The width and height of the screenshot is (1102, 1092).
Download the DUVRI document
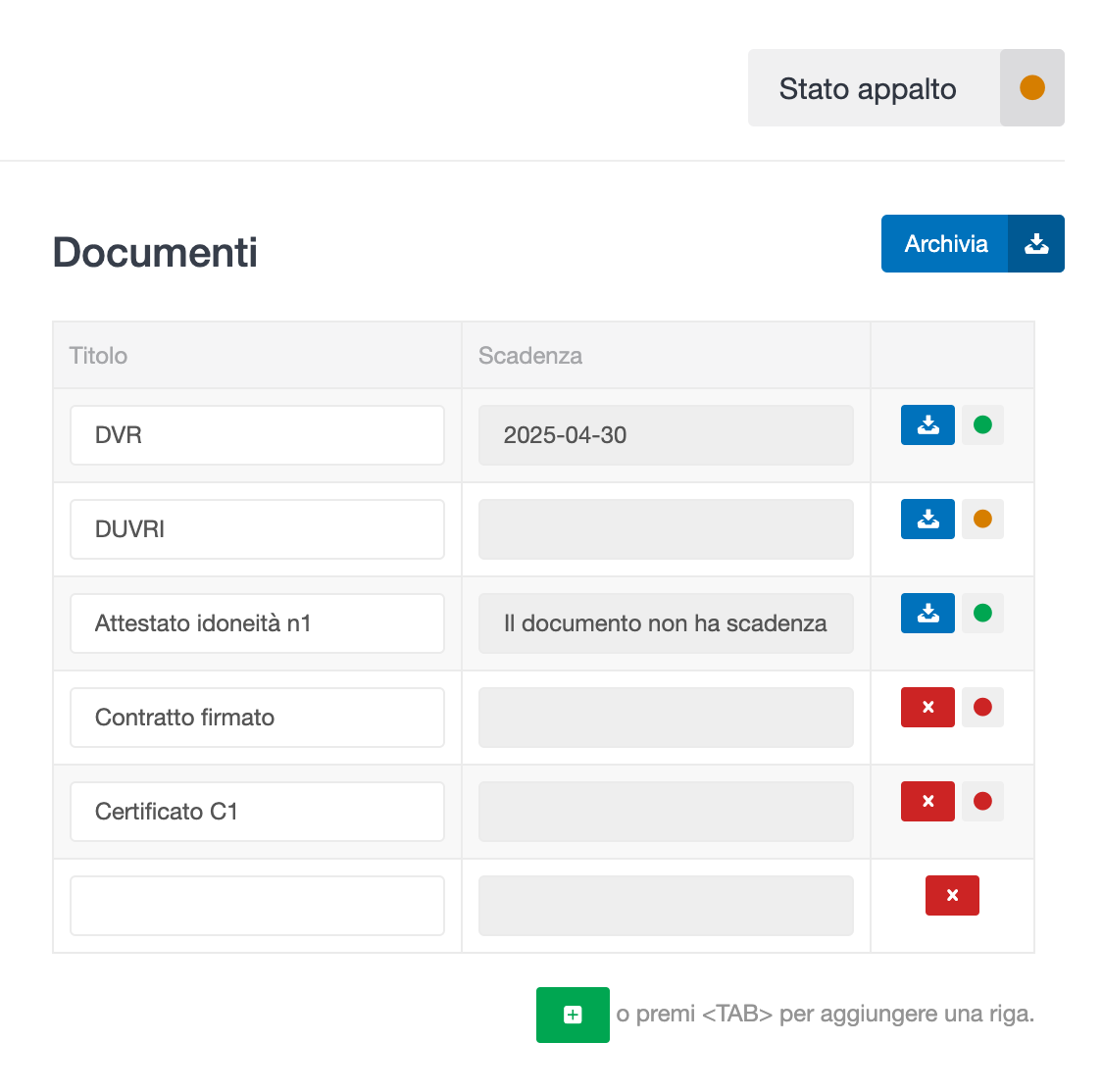coord(927,519)
